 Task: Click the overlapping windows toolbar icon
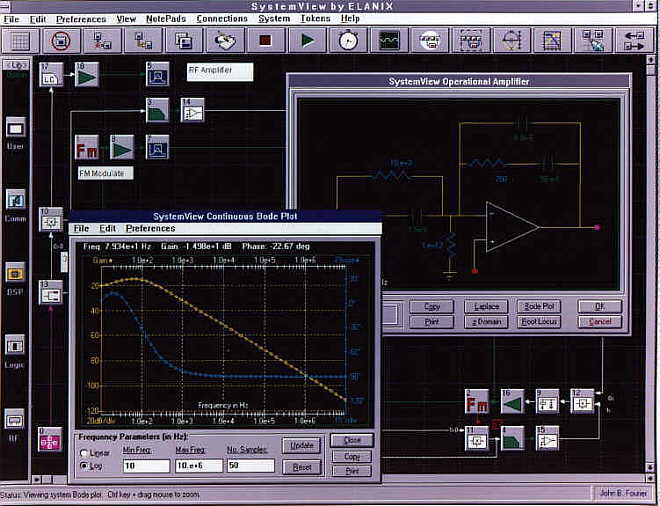point(184,41)
